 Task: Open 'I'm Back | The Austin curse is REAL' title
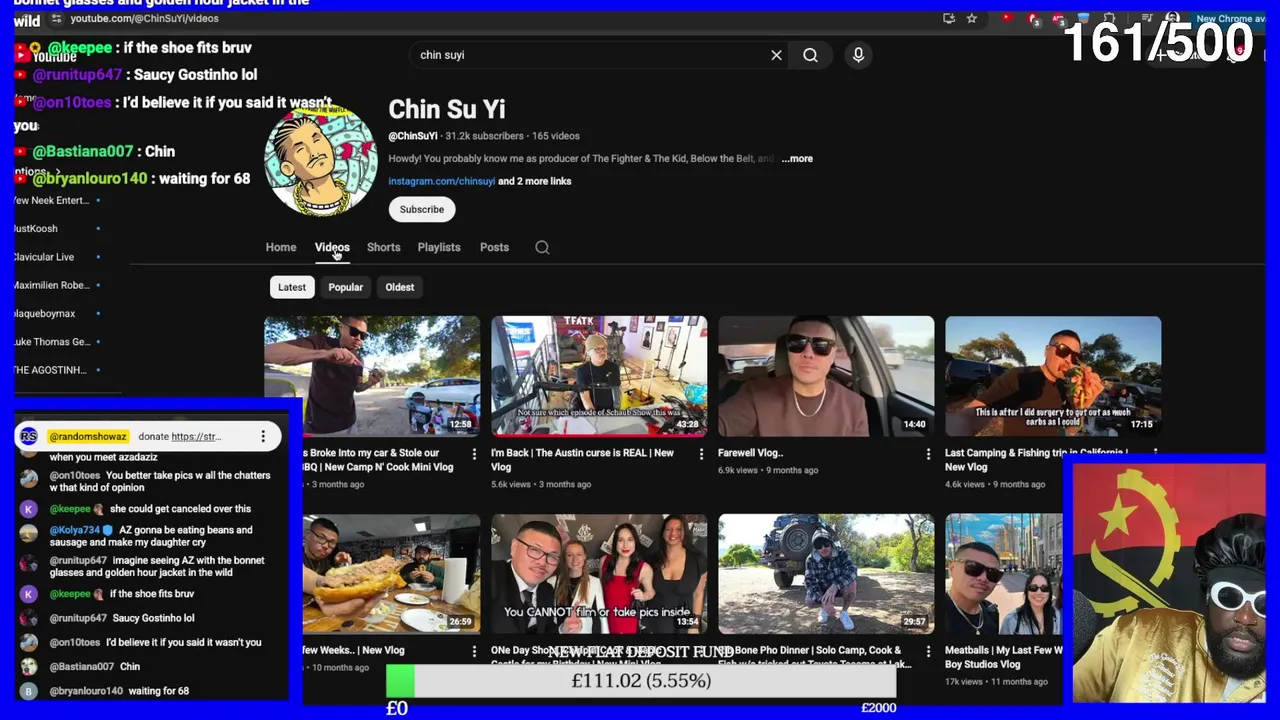tap(582, 459)
